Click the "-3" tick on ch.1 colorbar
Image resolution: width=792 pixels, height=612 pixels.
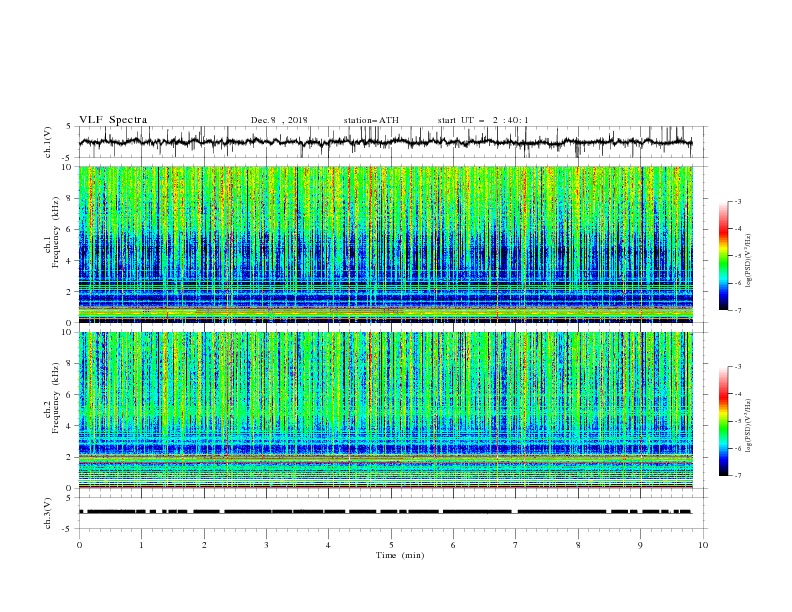[x=737, y=201]
